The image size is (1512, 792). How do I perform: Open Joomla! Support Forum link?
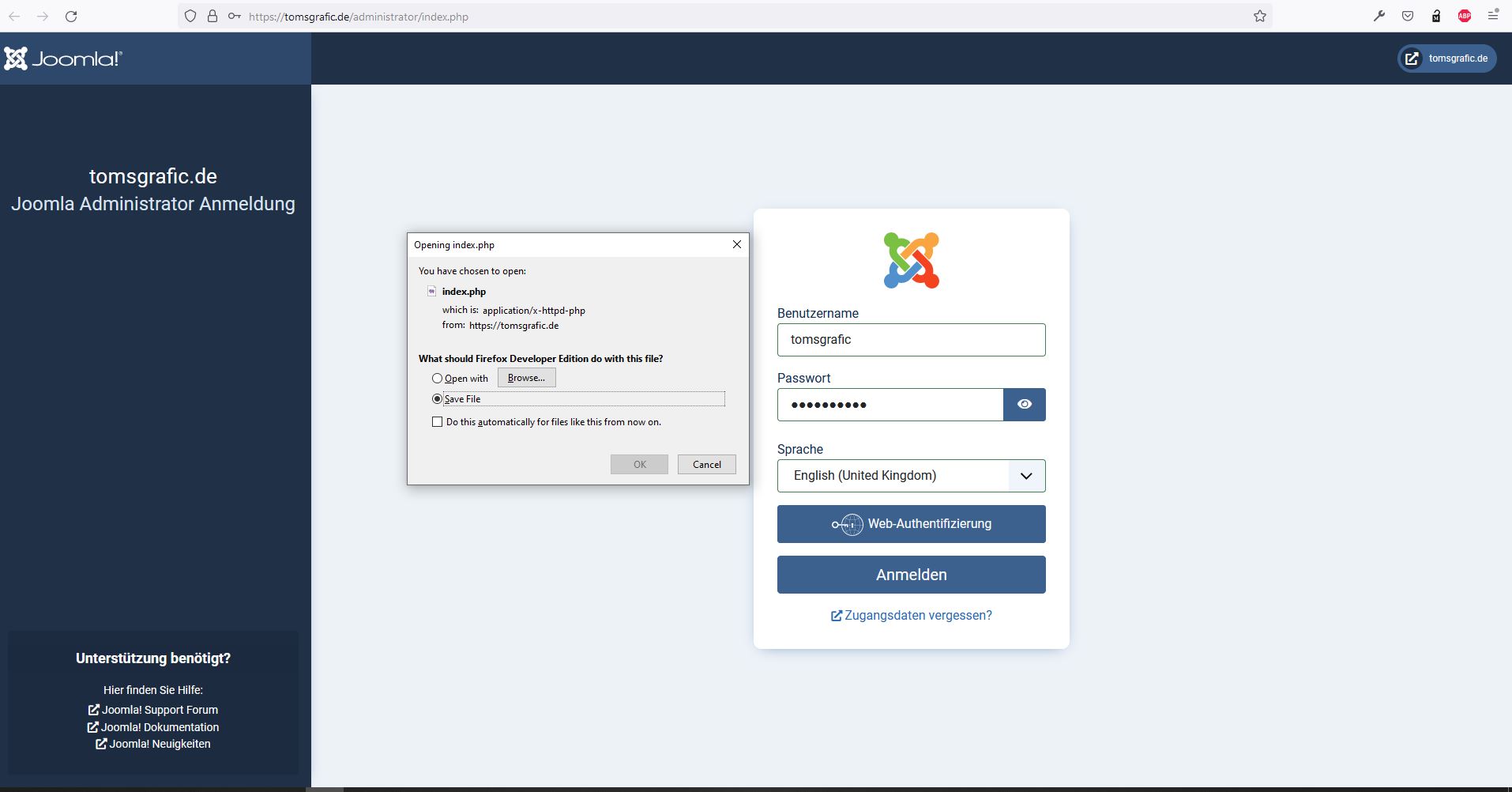point(153,710)
